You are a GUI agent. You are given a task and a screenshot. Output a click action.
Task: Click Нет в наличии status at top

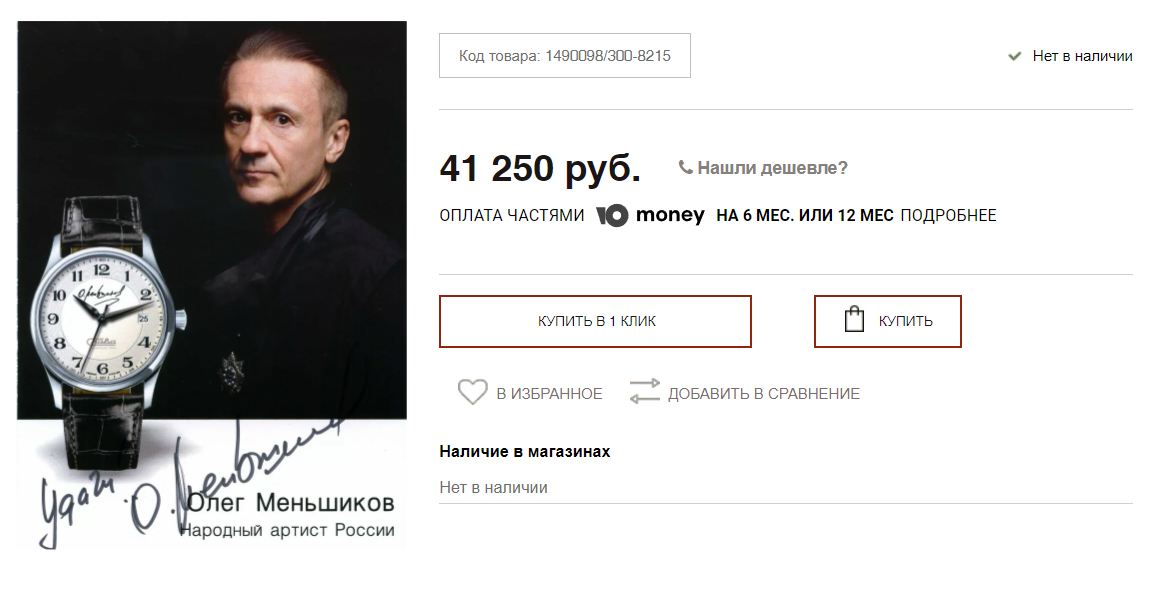pos(1082,56)
